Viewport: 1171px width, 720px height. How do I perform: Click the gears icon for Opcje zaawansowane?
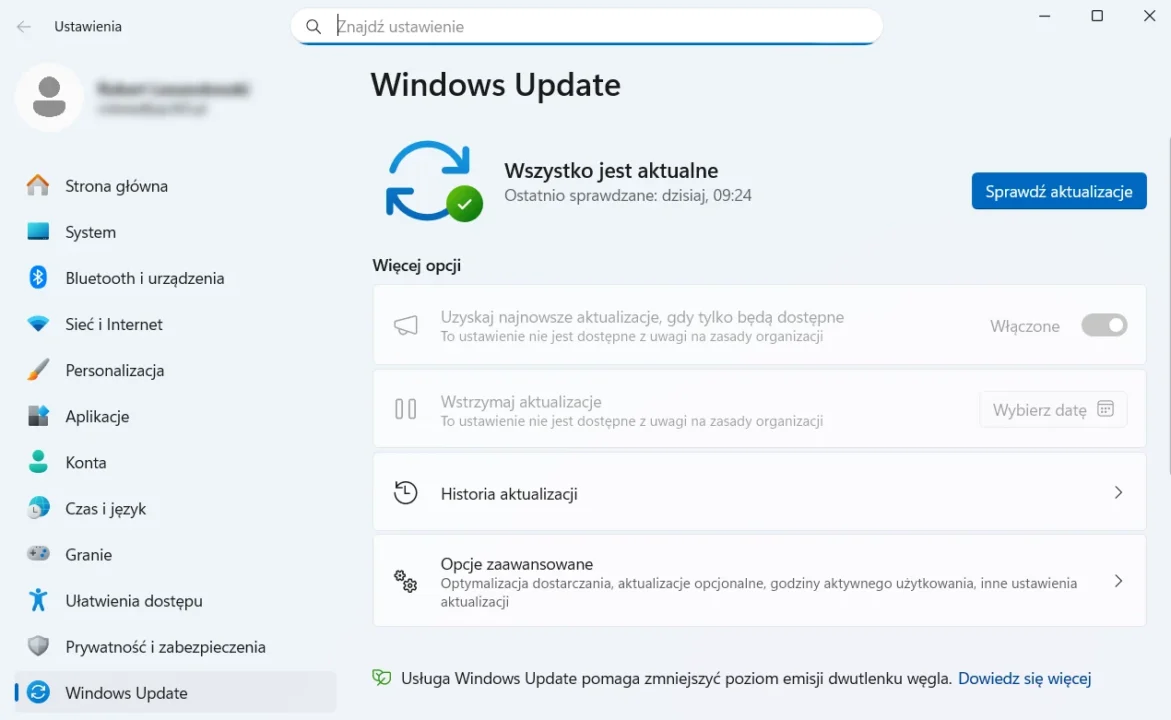tap(406, 581)
